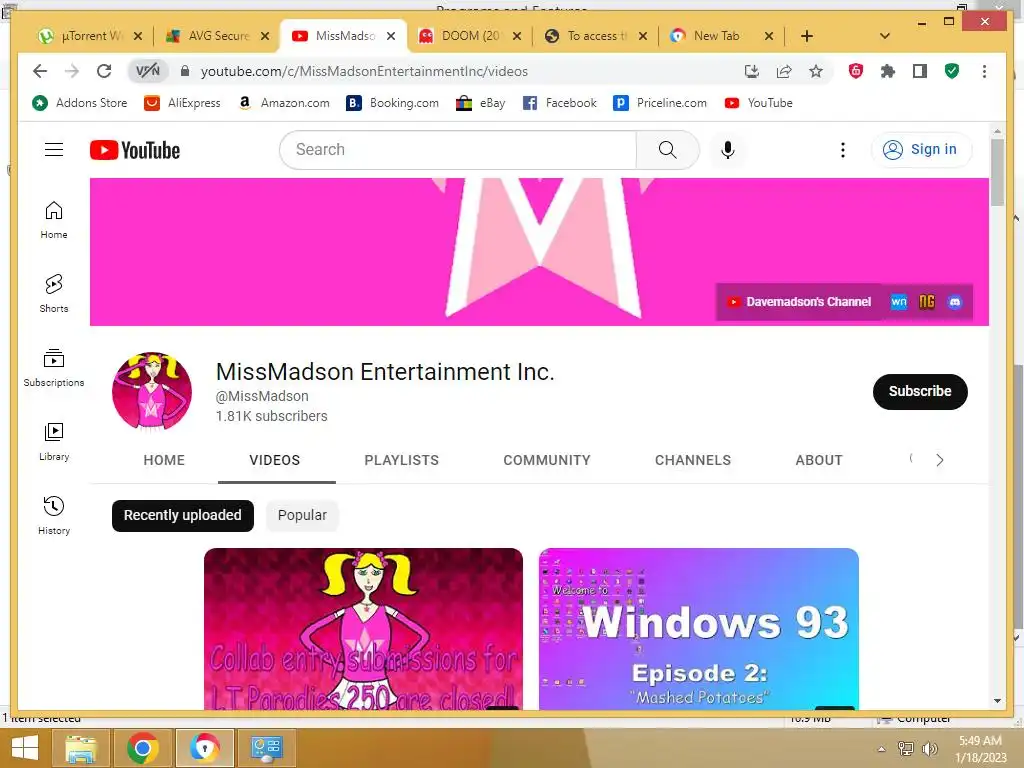
Task: Open the channel CHANNELS tab
Action: click(x=693, y=460)
